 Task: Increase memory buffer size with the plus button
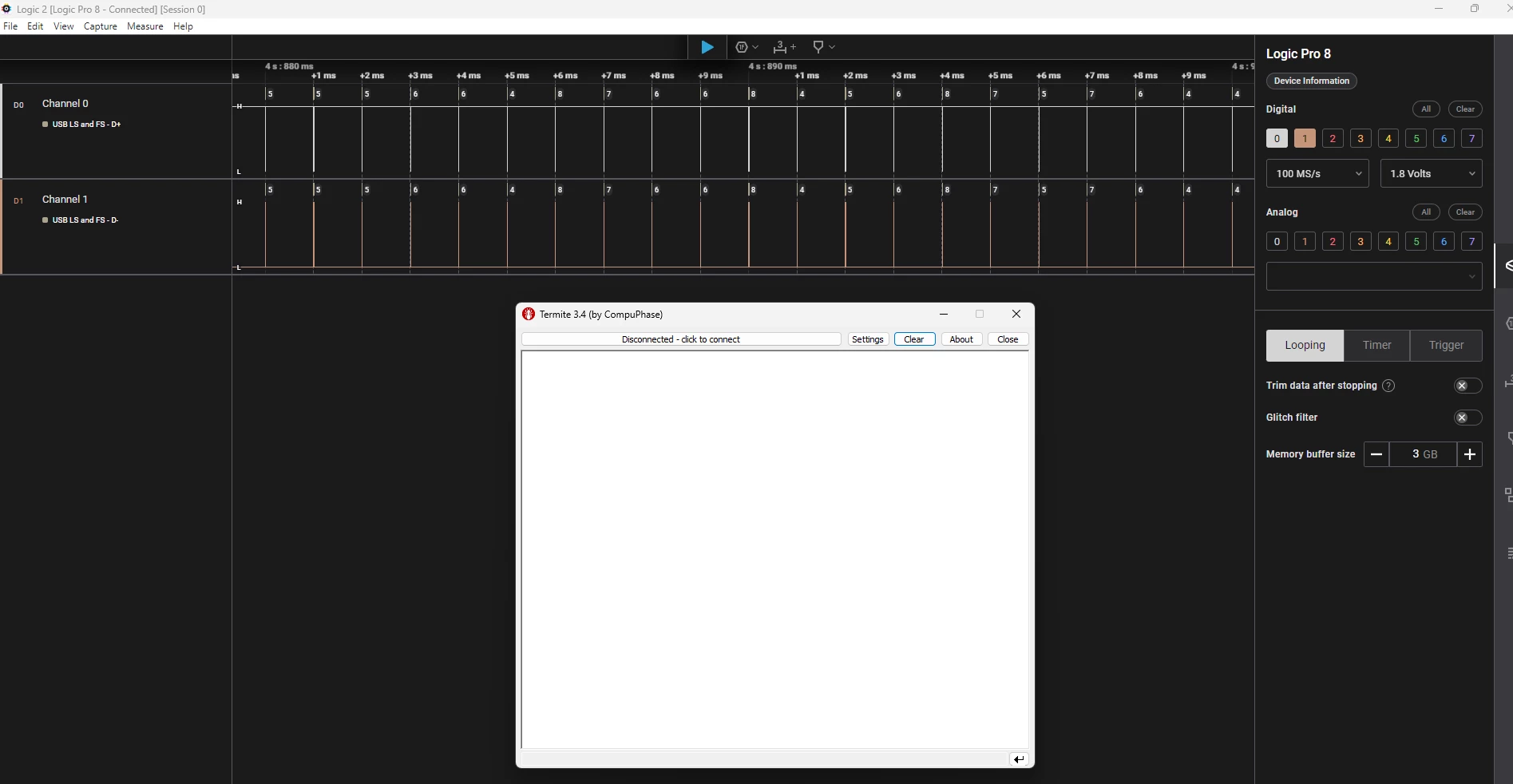click(x=1470, y=454)
